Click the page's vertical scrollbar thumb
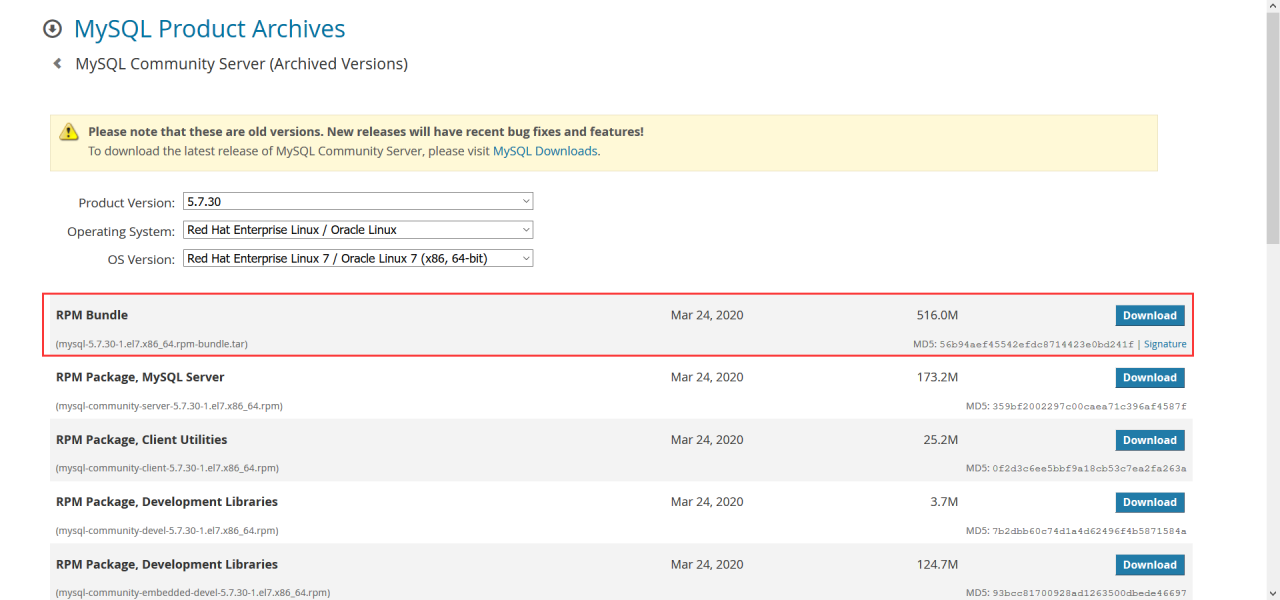Screen dimensions: 1280x600 (1272, 127)
